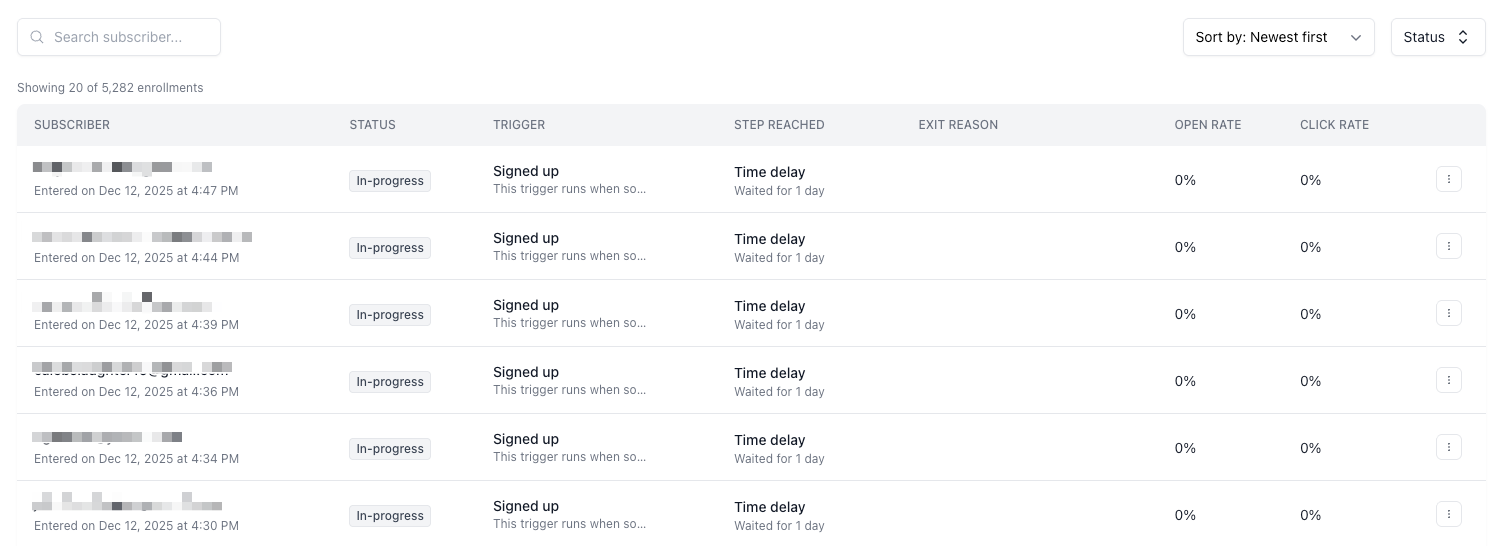Focus the Search subscriber input field
This screenshot has width=1495, height=546.
[x=130, y=37]
